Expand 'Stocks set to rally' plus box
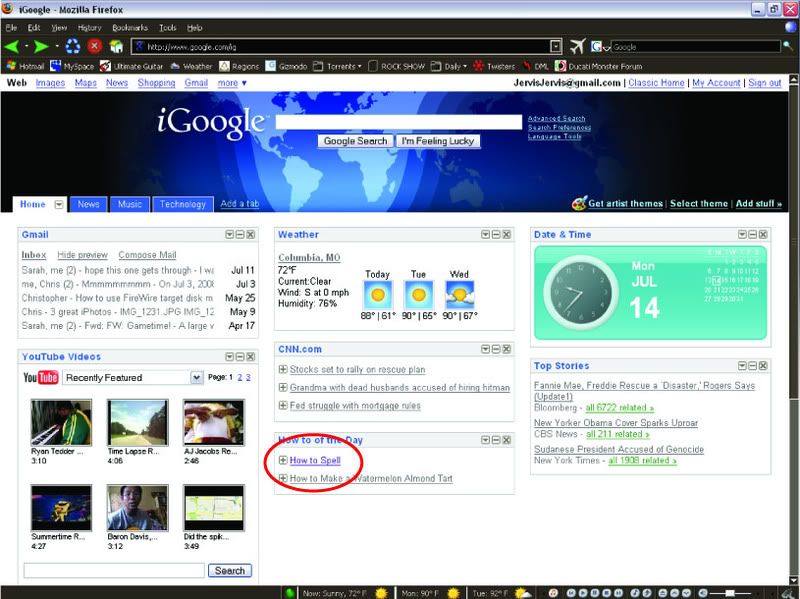This screenshot has height=599, width=800. pos(283,369)
